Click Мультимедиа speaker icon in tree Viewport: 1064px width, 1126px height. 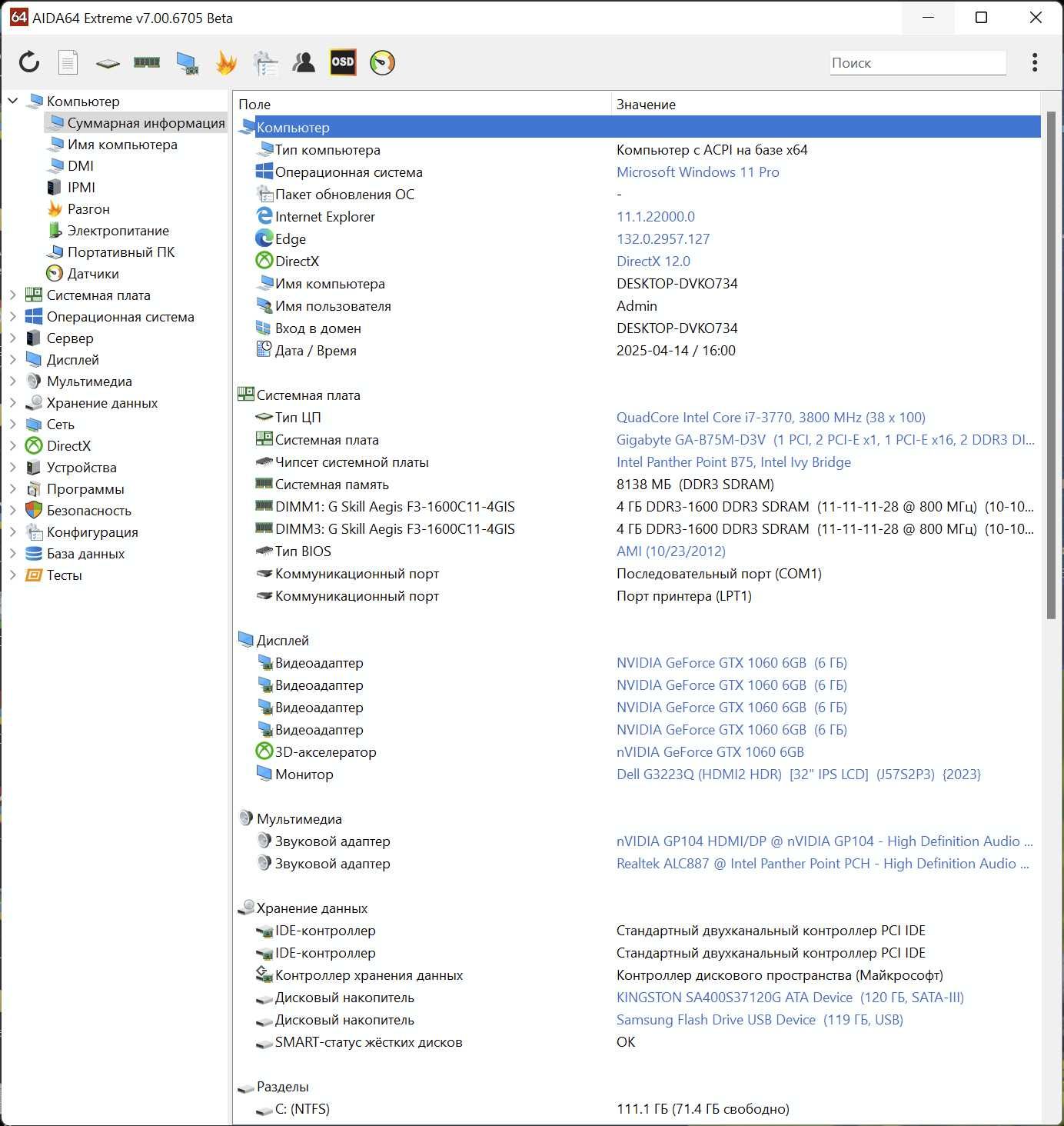[34, 381]
